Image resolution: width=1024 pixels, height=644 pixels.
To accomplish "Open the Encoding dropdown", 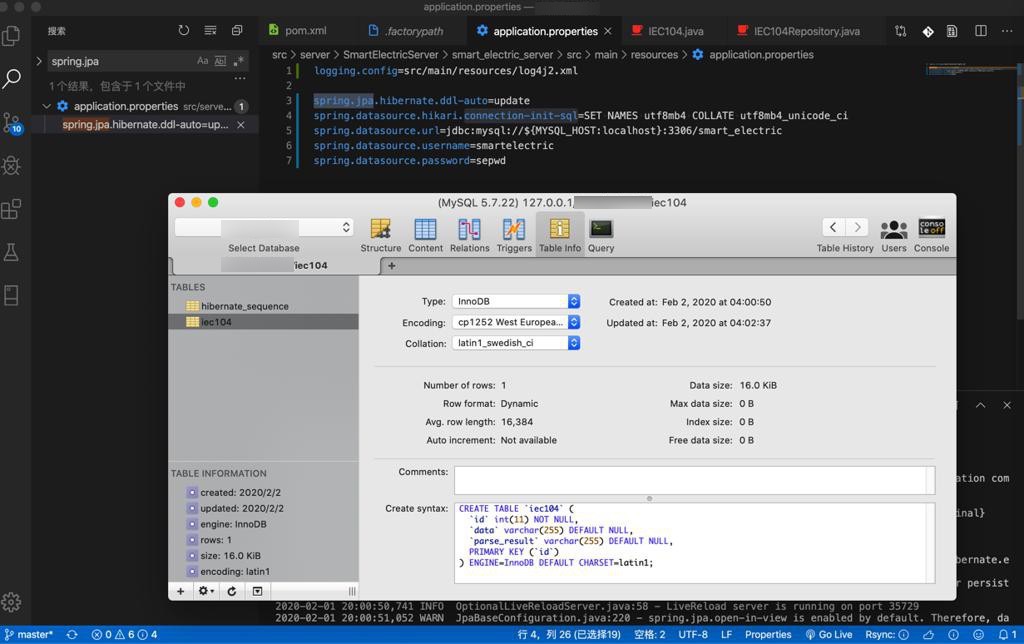I will (x=516, y=322).
